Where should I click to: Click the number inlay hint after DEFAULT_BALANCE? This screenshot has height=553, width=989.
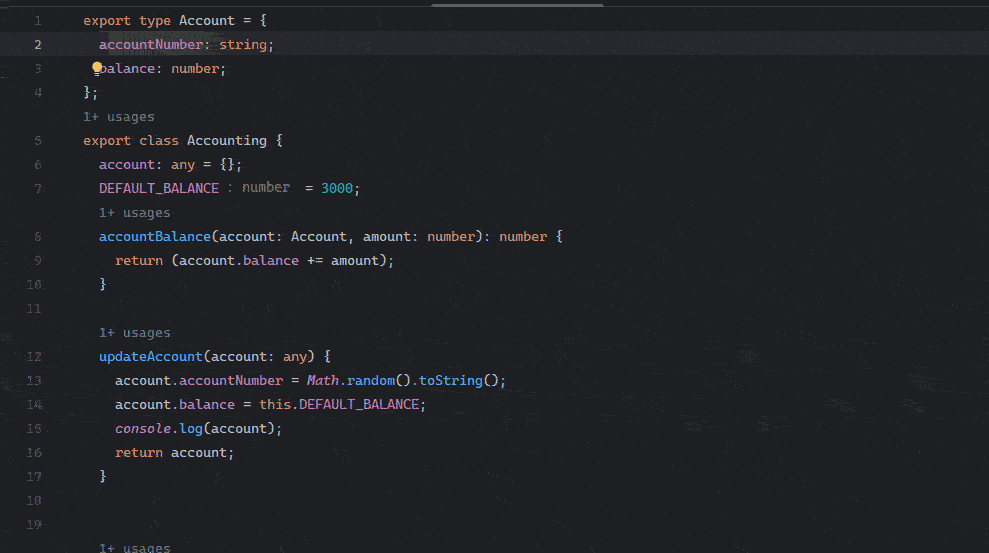(265, 188)
